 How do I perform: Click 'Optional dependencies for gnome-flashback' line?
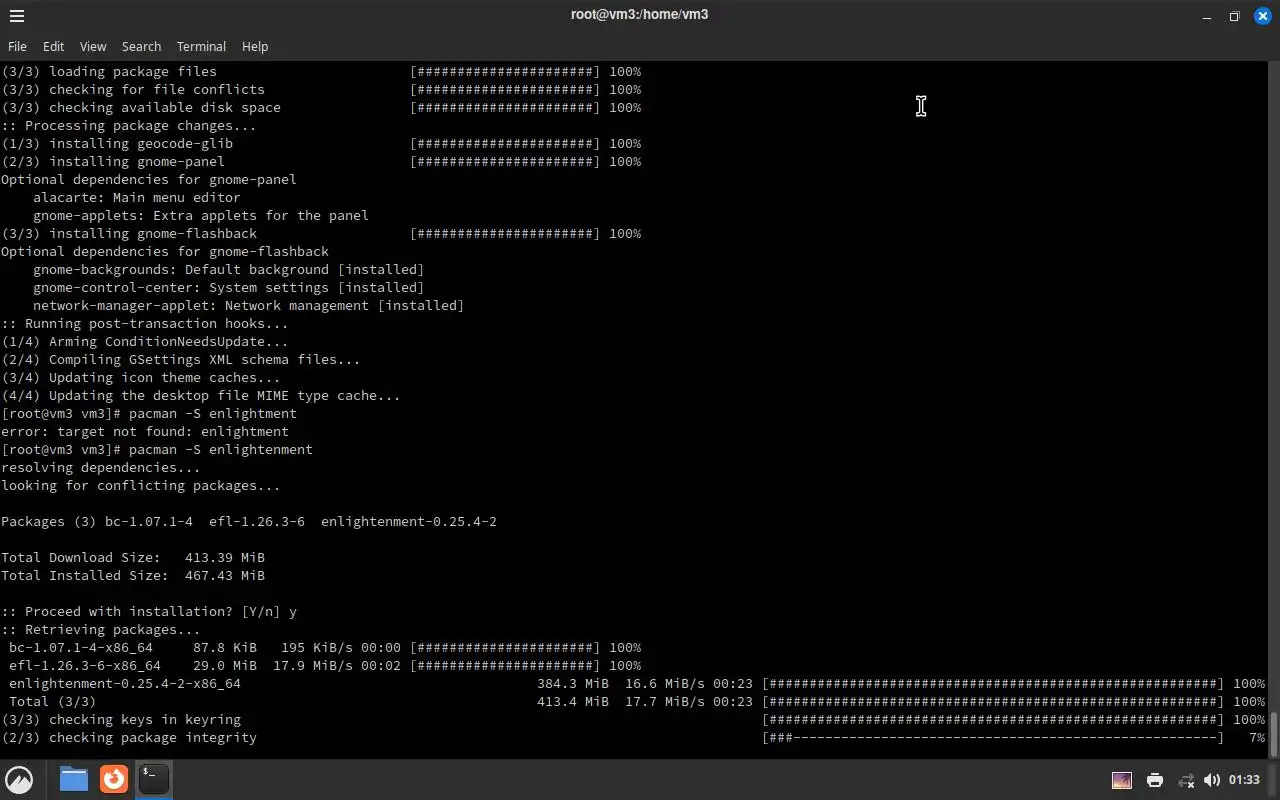tap(165, 252)
